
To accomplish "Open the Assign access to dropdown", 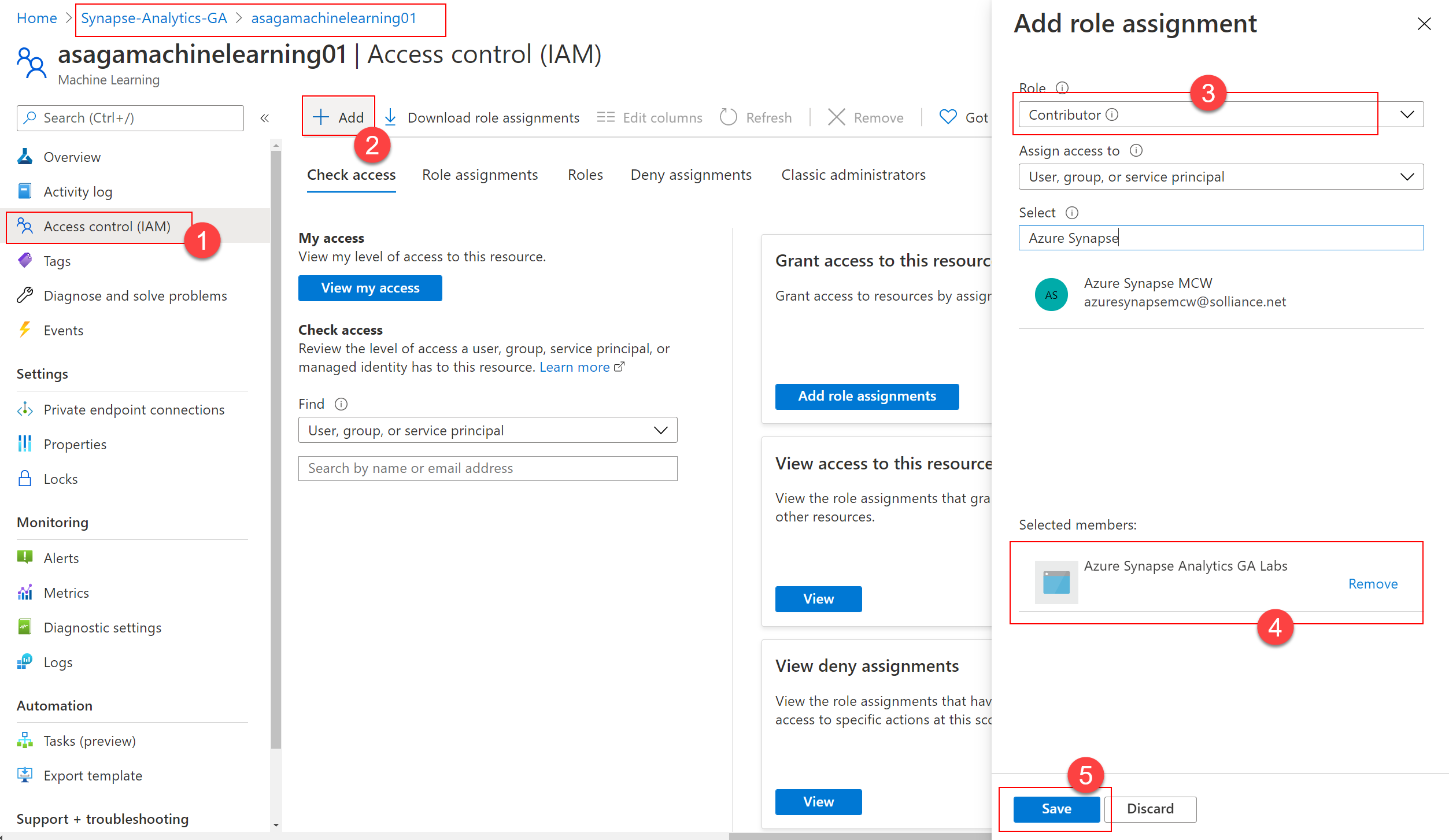I will tap(1221, 176).
